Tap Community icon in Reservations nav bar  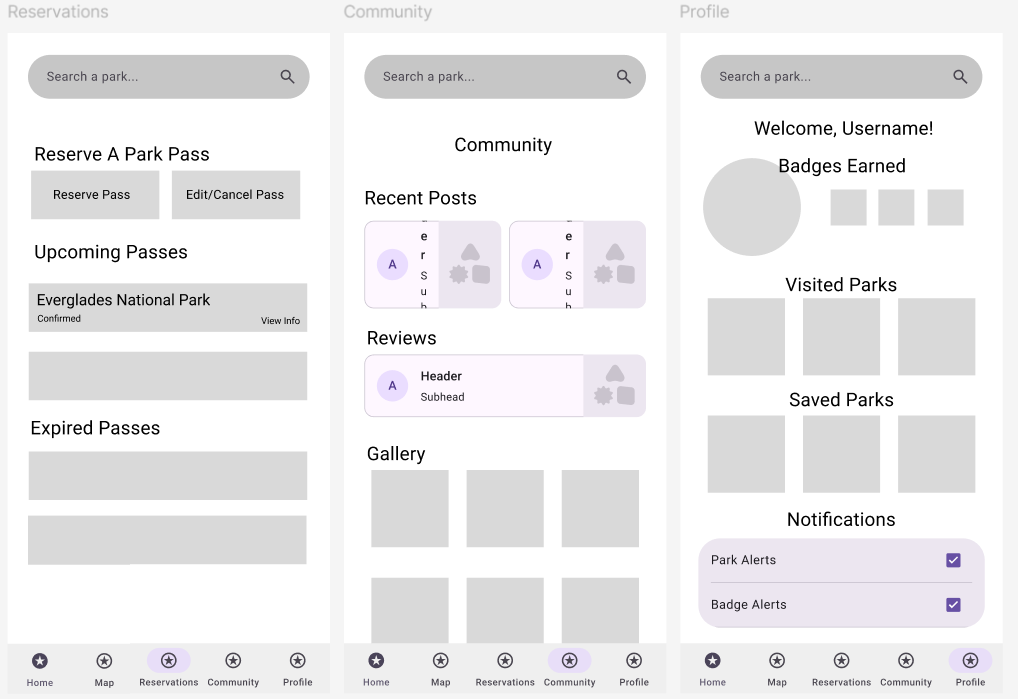click(x=233, y=661)
